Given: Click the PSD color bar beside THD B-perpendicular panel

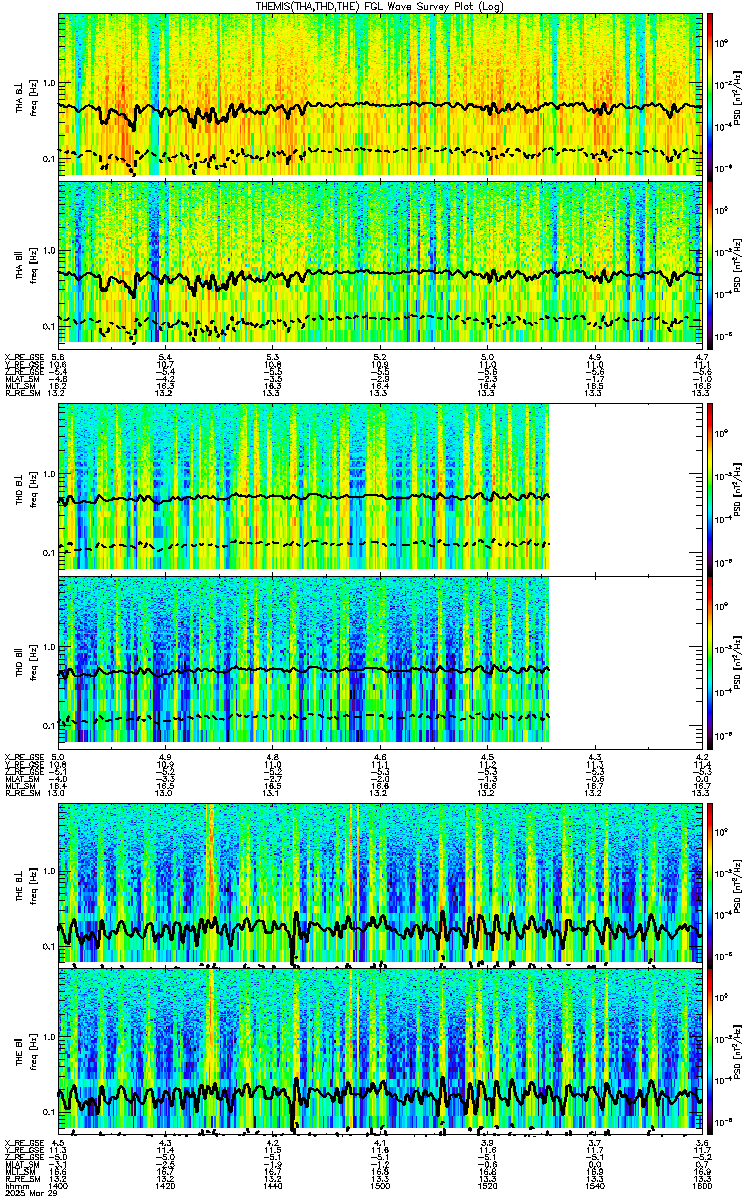Looking at the screenshot, I should (709, 486).
